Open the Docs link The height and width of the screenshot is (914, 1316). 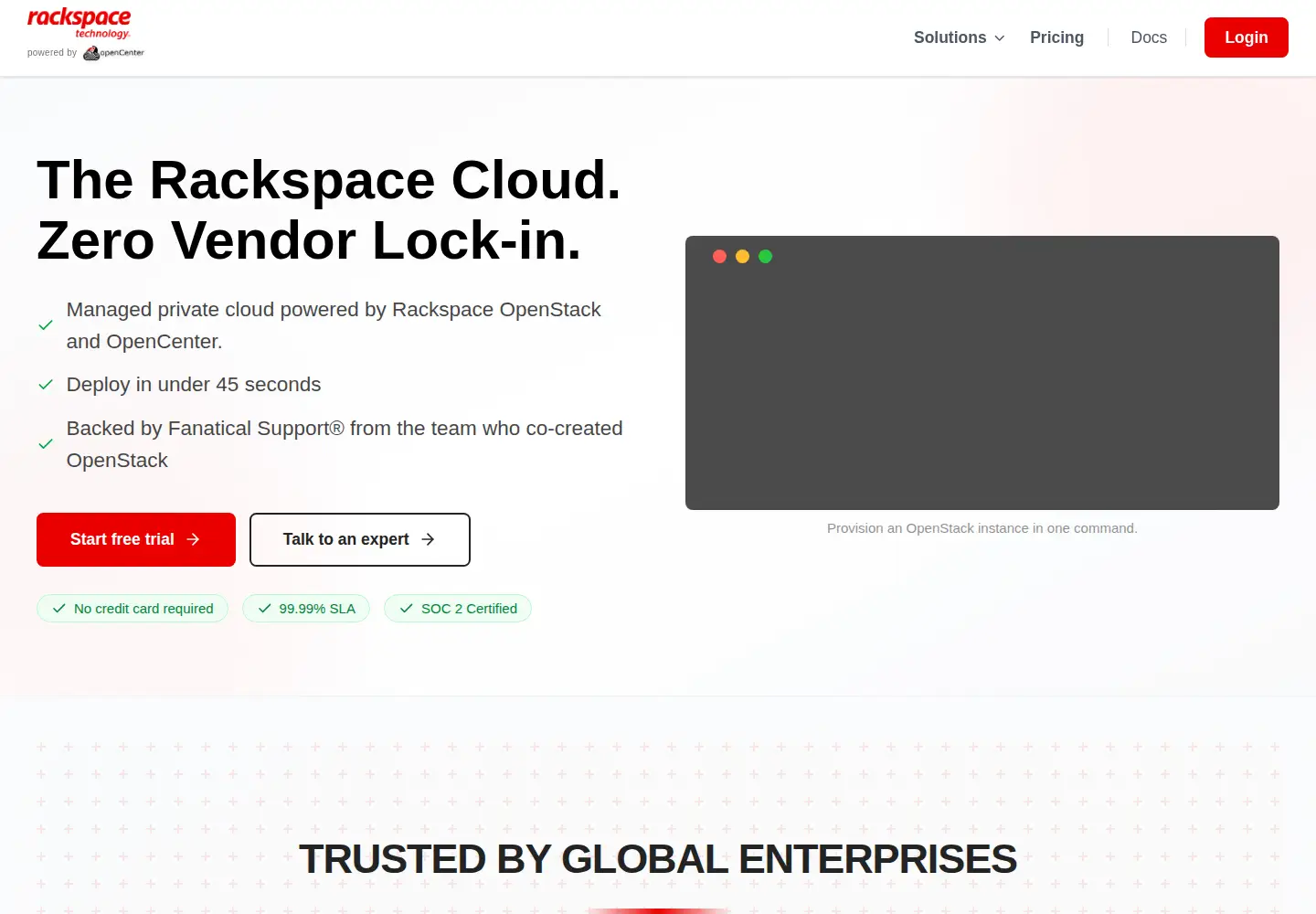pos(1149,37)
